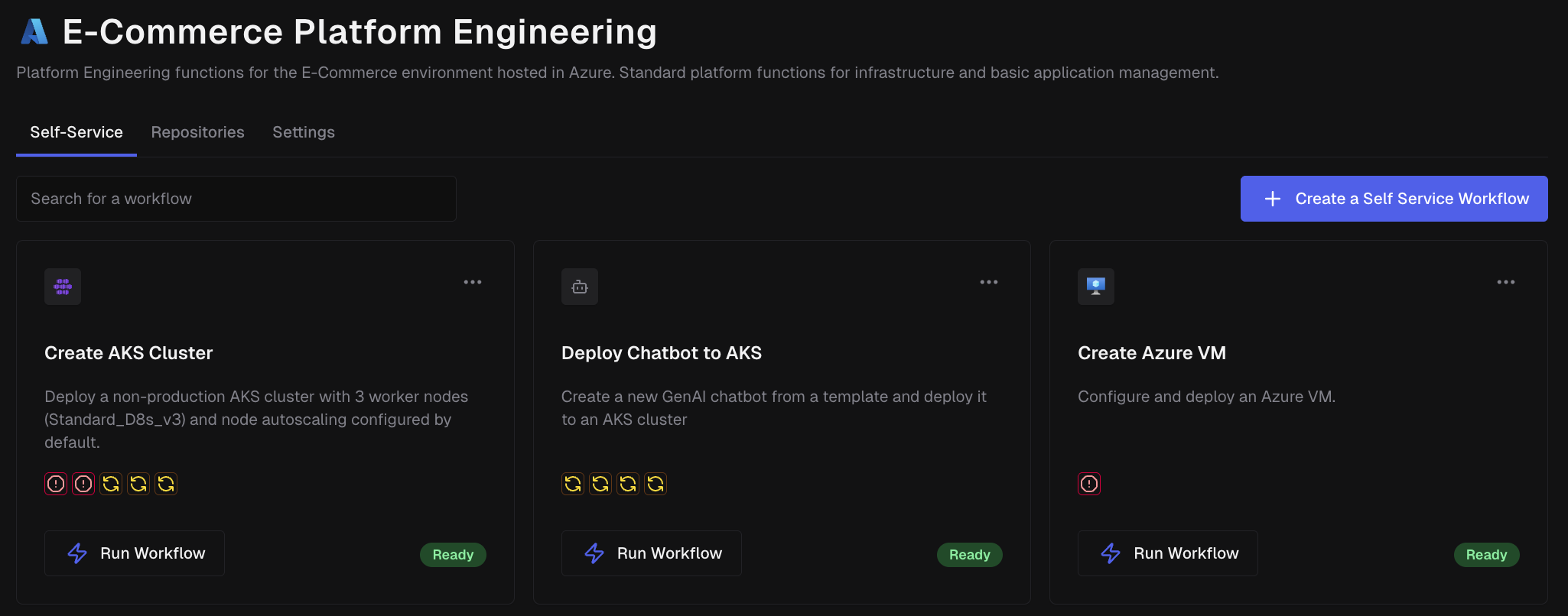Click first yellow refresh status icon on AKS Cluster
This screenshot has height=616, width=1568.
[111, 484]
